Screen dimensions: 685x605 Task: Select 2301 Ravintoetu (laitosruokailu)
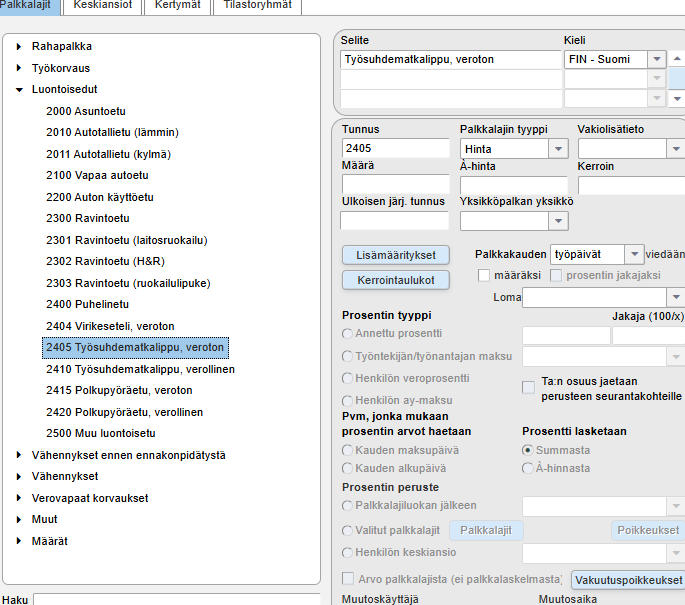click(127, 240)
